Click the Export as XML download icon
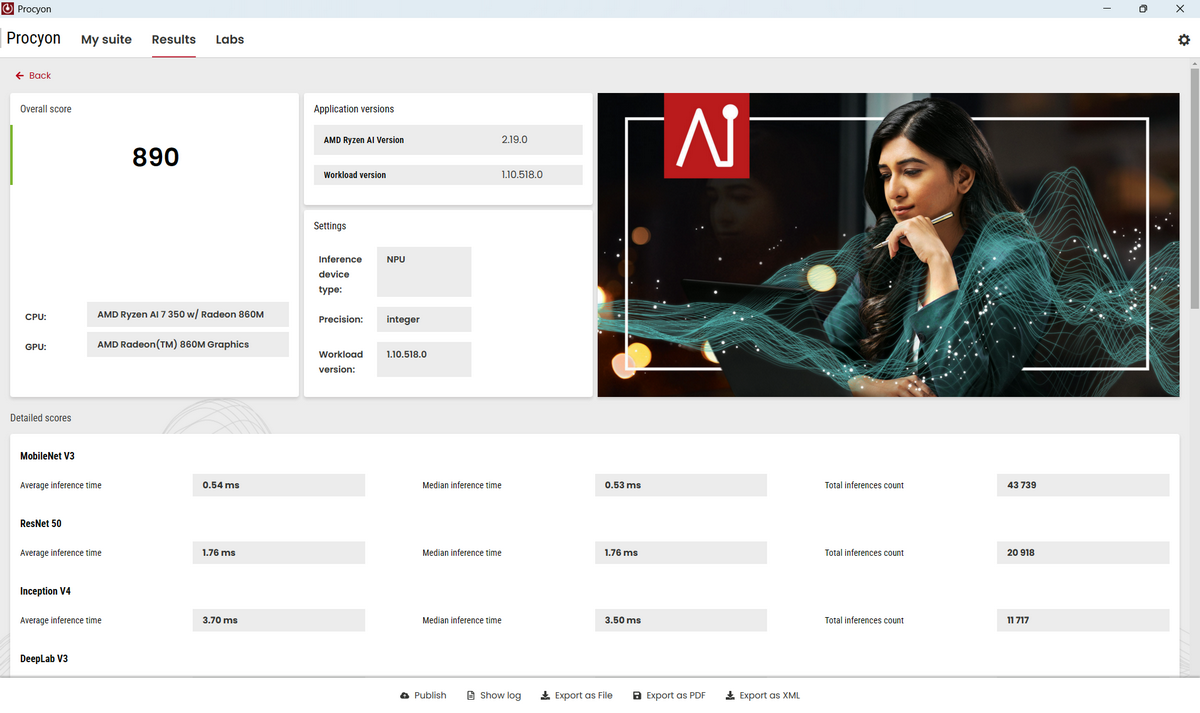 point(730,696)
